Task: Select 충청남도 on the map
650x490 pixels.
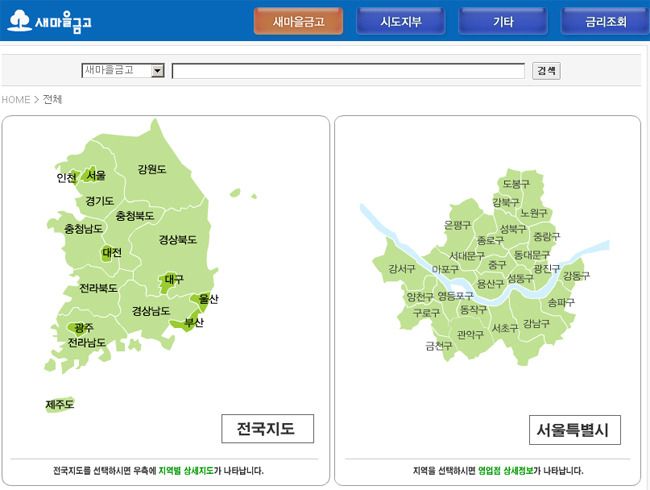Action: [83, 228]
